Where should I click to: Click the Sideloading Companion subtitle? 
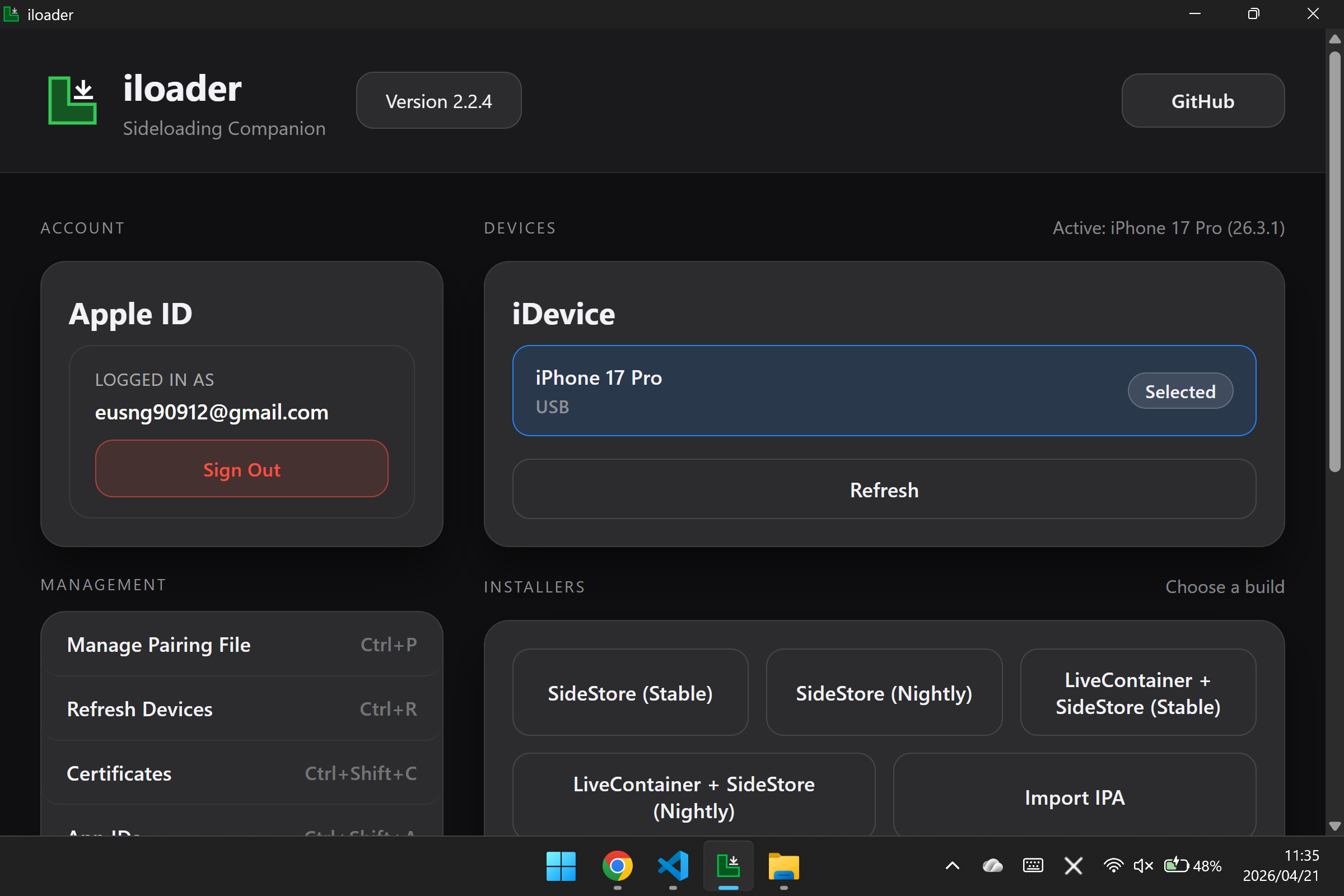pyautogui.click(x=224, y=129)
